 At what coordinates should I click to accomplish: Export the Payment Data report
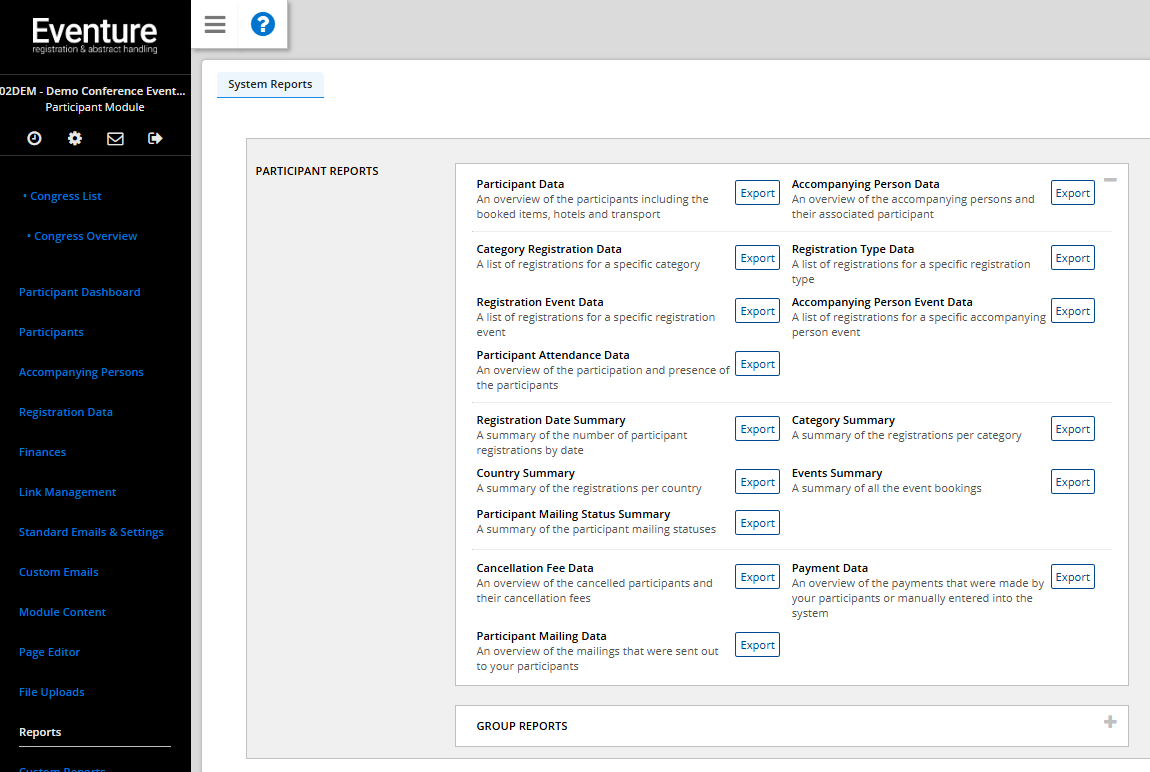(x=1073, y=577)
